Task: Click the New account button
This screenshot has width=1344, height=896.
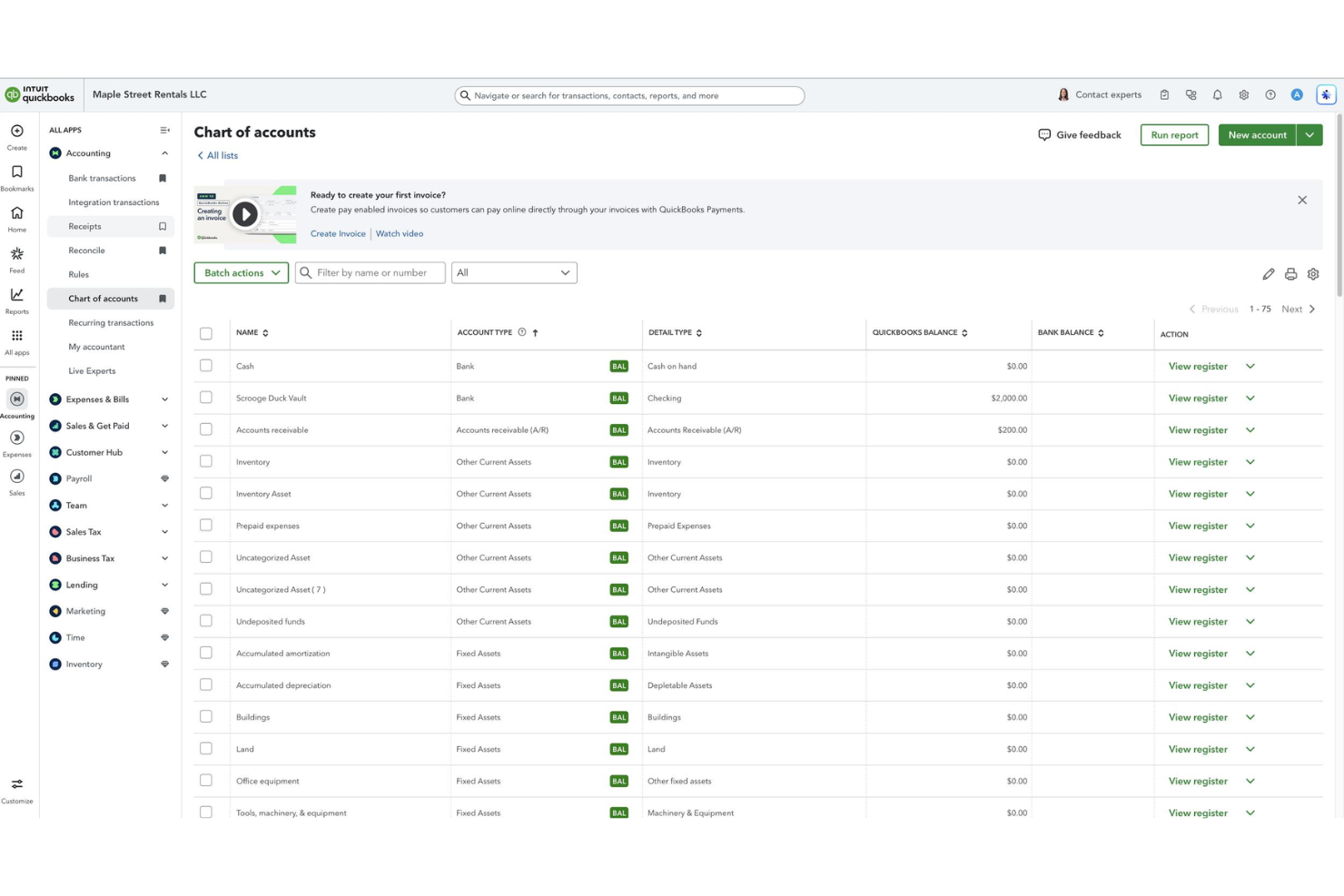Action: click(1257, 135)
